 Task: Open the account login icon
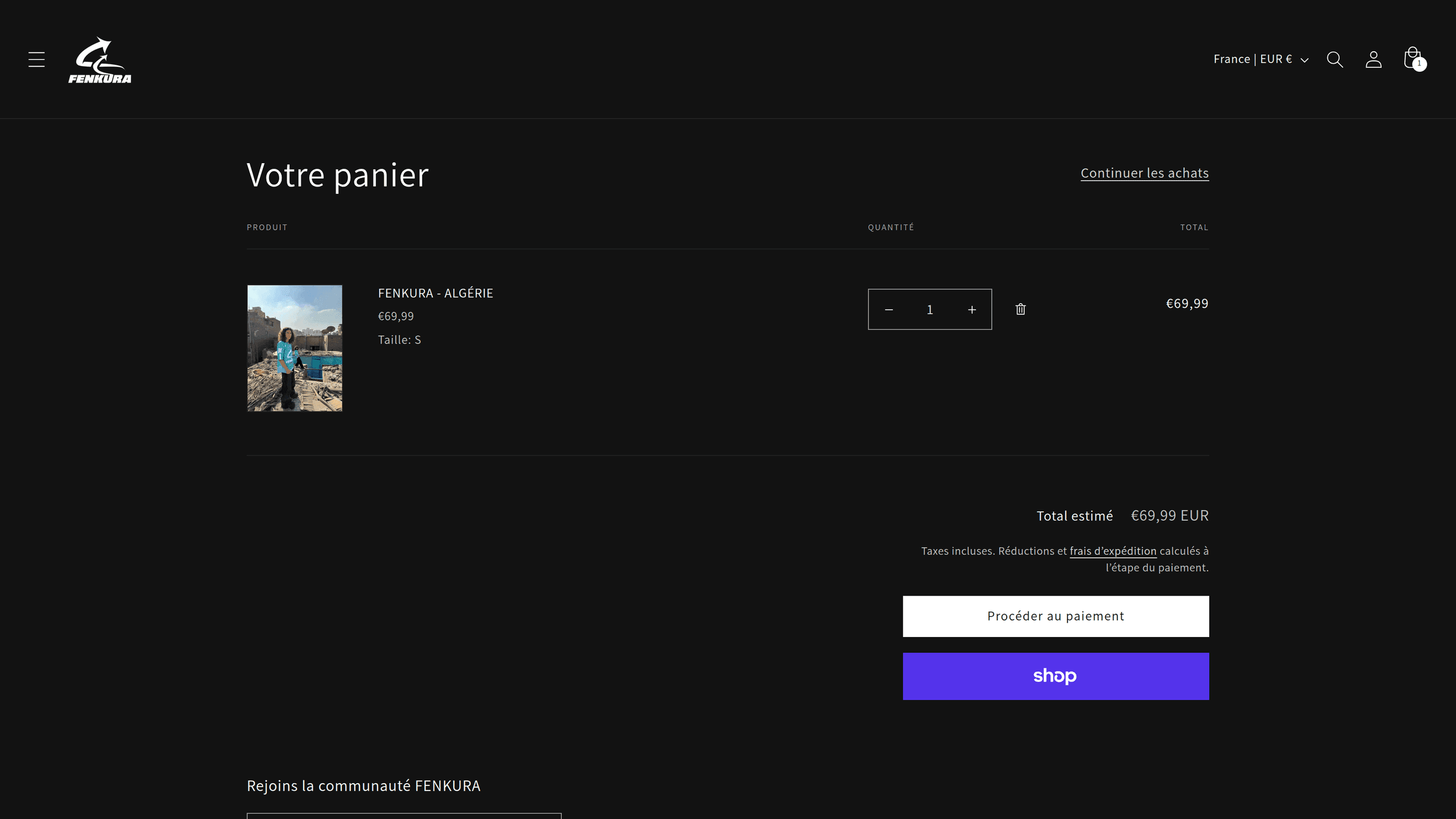tap(1374, 59)
